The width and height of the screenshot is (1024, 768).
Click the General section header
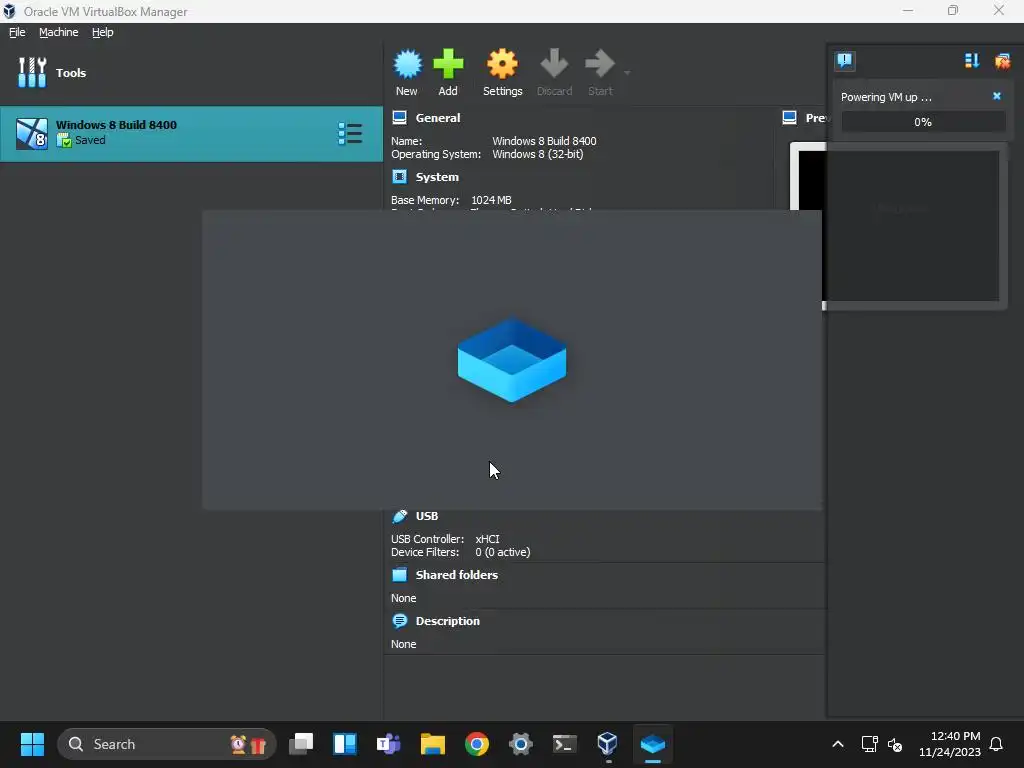[438, 118]
